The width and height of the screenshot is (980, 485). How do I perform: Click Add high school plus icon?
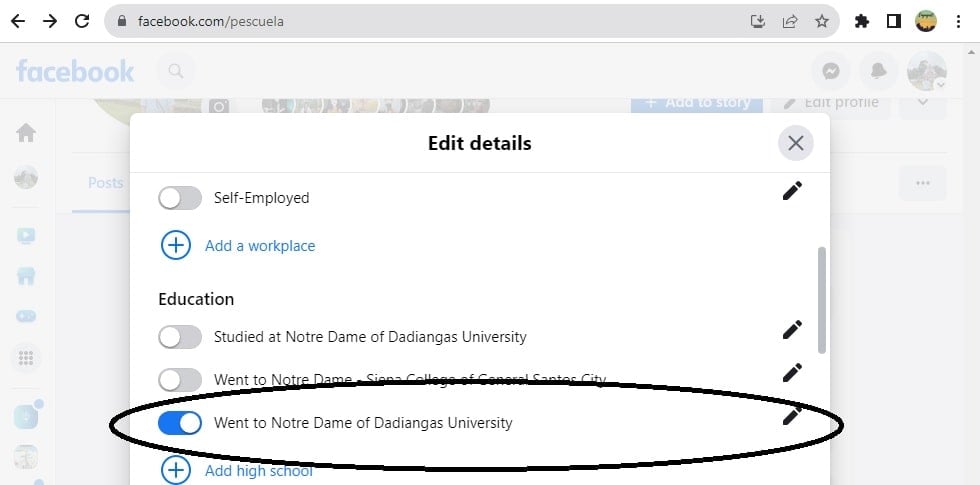(x=176, y=470)
